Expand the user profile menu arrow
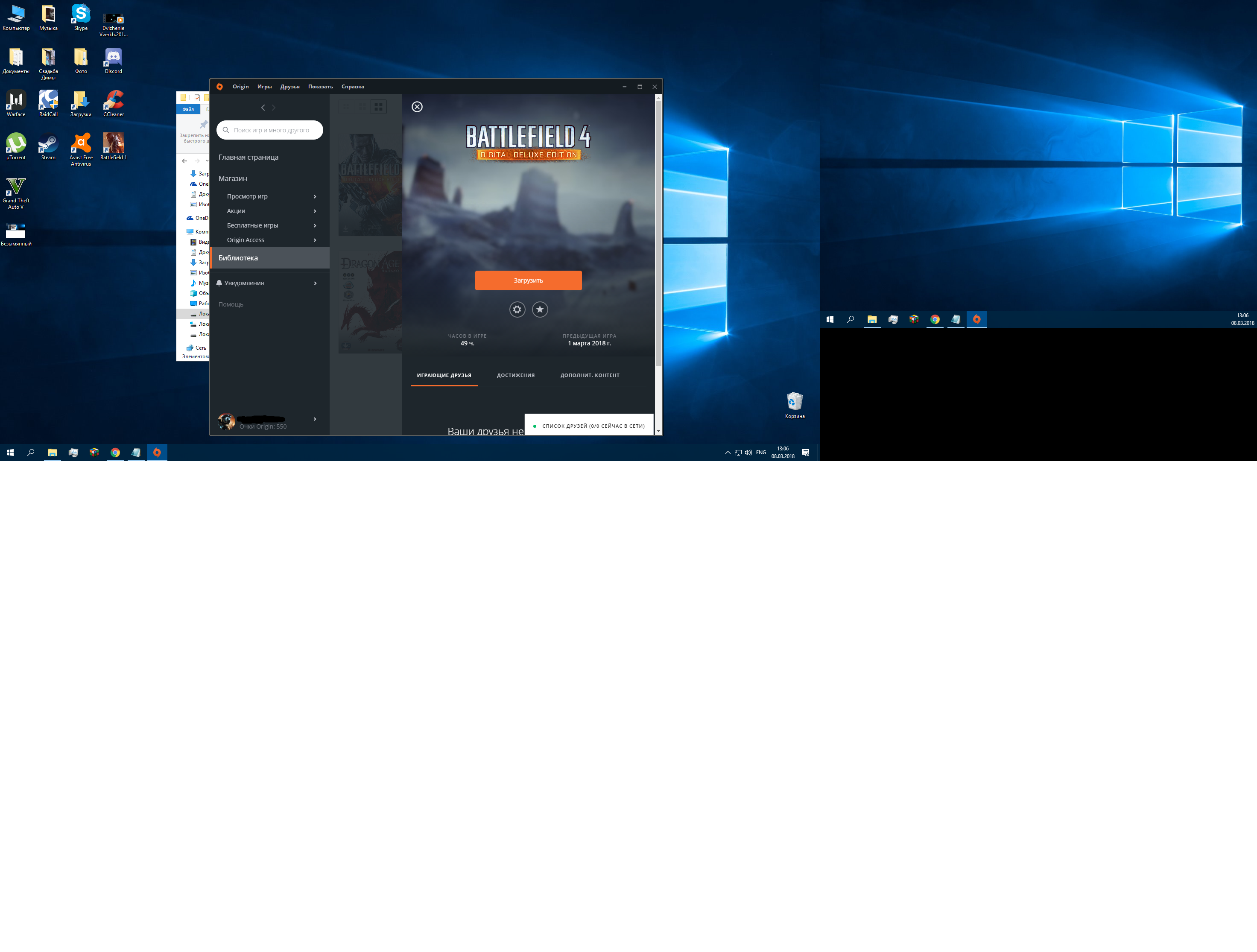 click(x=315, y=419)
